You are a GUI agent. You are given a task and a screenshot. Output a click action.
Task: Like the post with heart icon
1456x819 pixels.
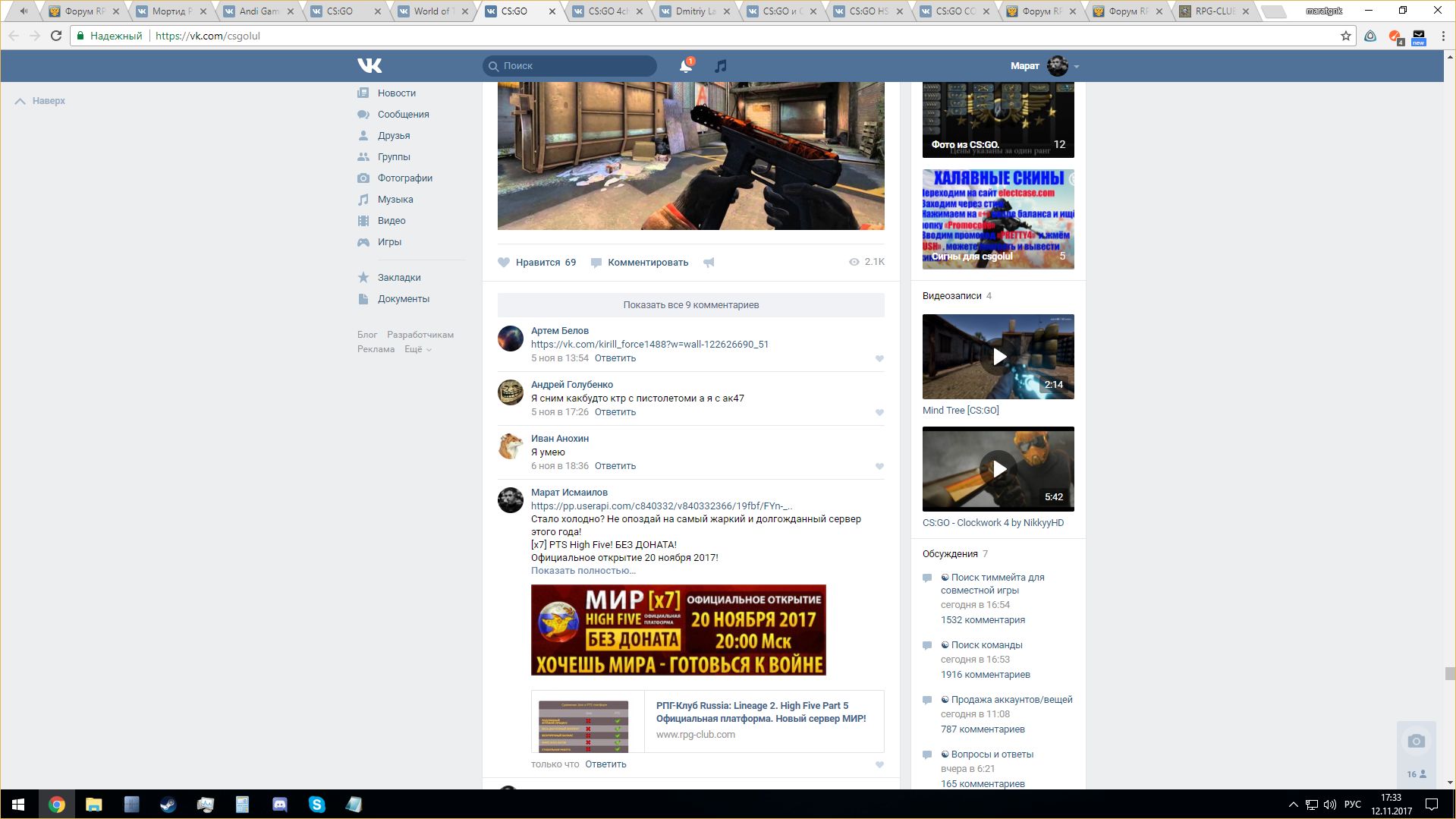[x=504, y=263]
